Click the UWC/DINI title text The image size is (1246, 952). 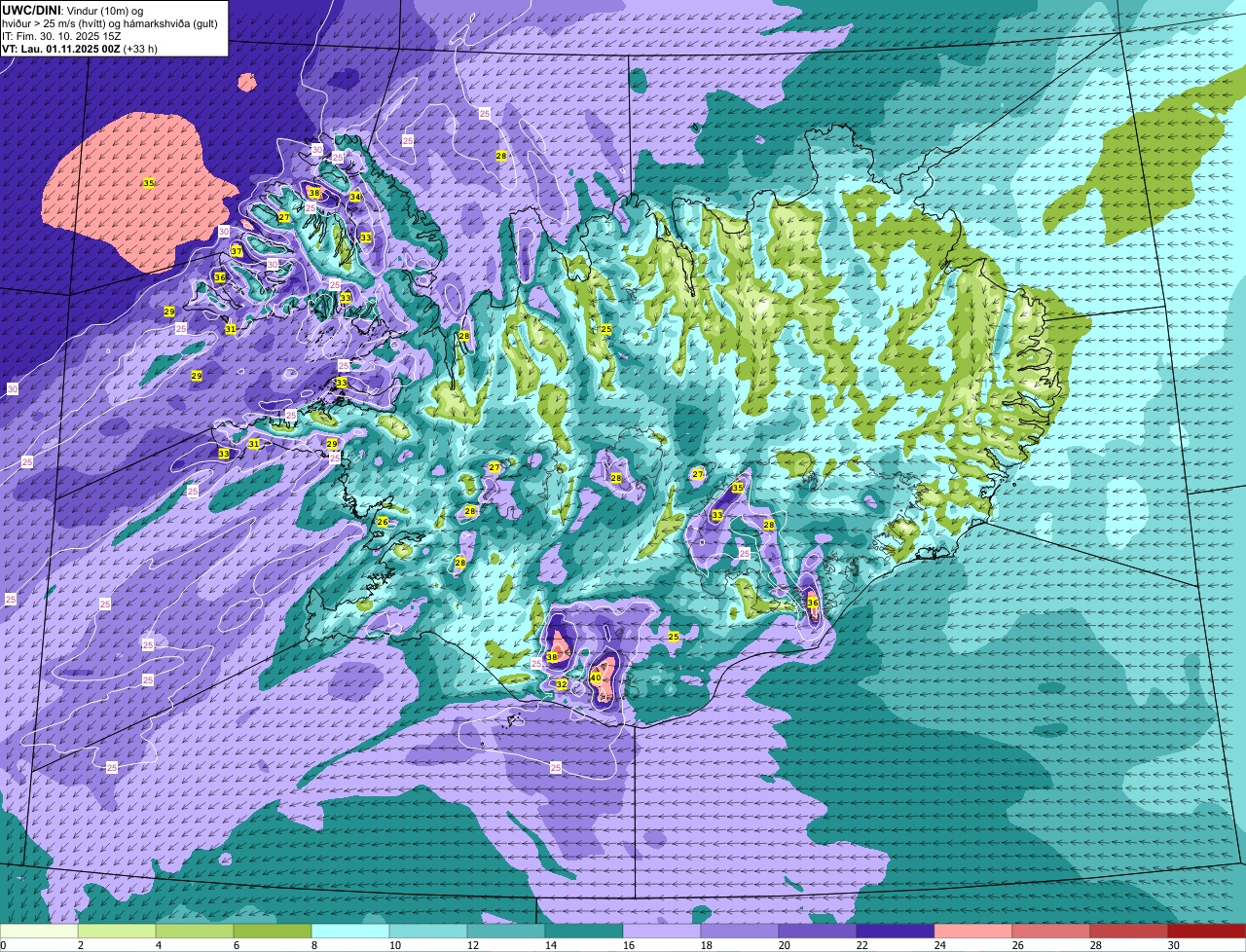[x=31, y=9]
